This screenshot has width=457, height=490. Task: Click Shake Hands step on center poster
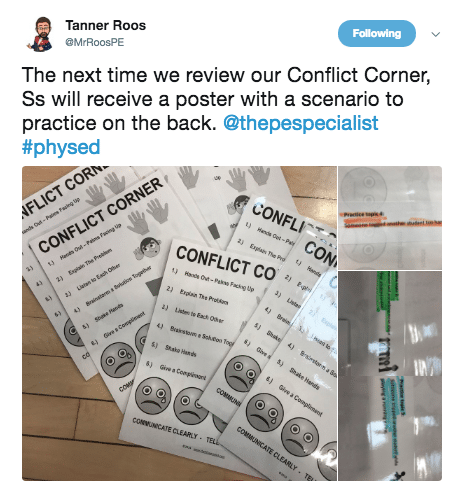click(181, 350)
